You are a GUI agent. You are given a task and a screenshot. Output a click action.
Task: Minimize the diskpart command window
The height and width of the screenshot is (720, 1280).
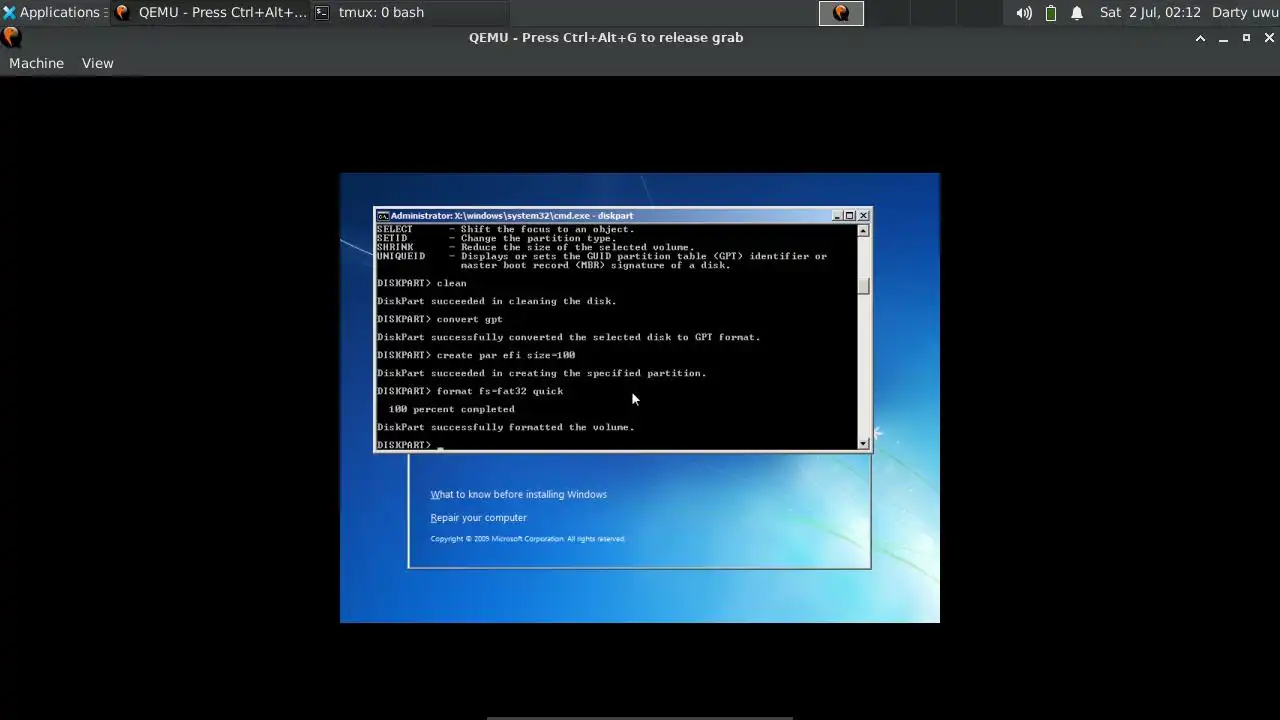pos(836,216)
